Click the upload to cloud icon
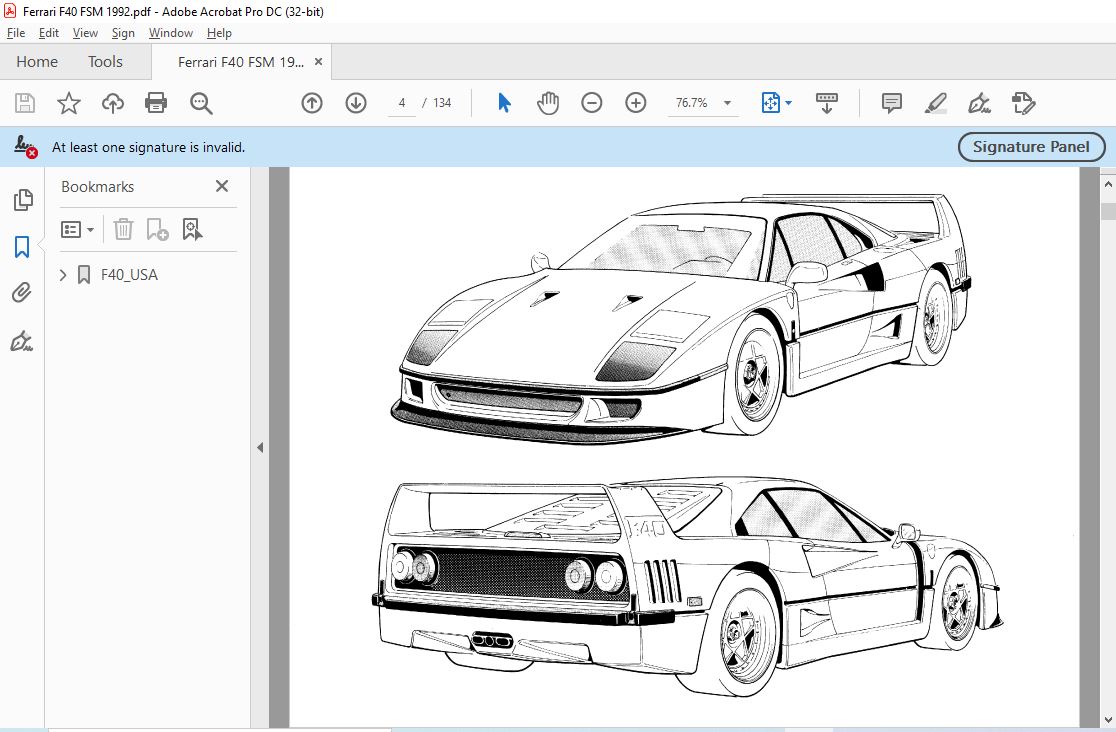This screenshot has height=732, width=1116. click(112, 103)
